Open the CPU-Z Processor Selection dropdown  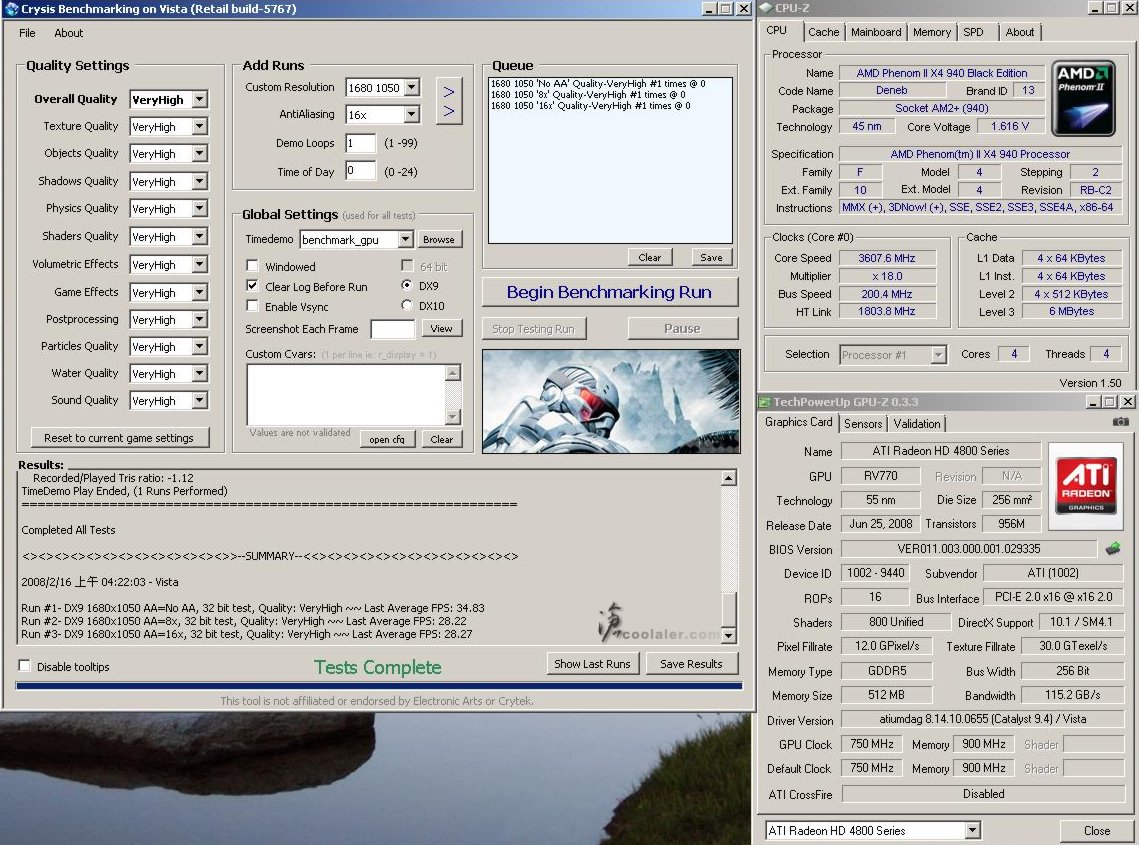coord(939,355)
